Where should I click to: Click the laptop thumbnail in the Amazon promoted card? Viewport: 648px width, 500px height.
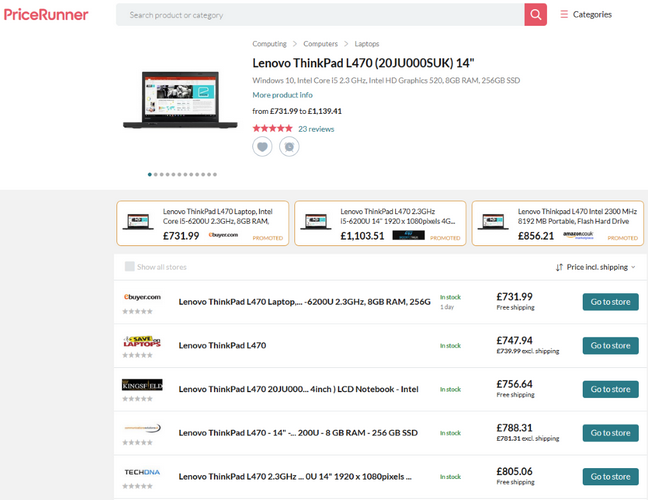(x=493, y=222)
